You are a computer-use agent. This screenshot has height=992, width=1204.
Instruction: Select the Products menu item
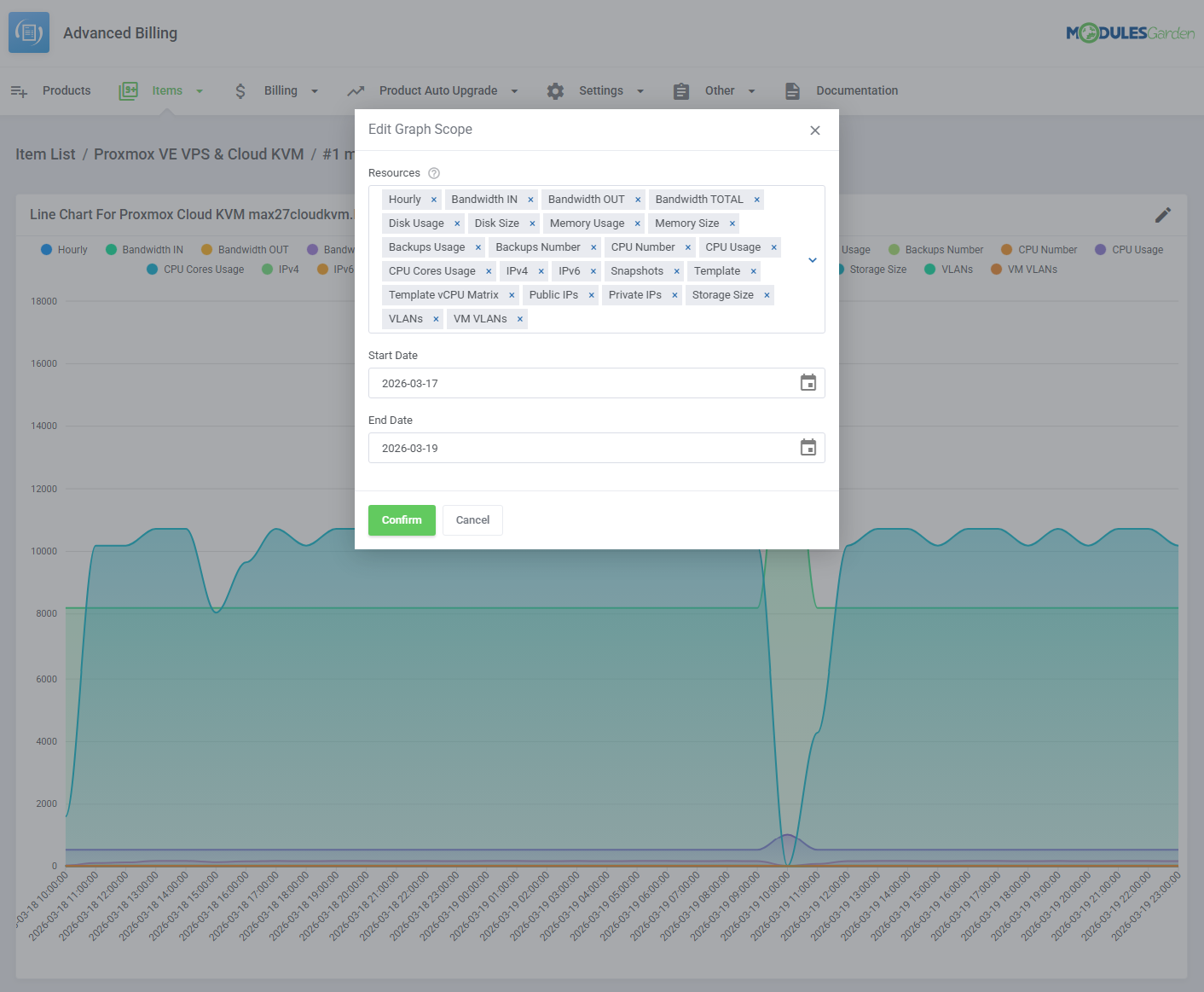tap(67, 90)
